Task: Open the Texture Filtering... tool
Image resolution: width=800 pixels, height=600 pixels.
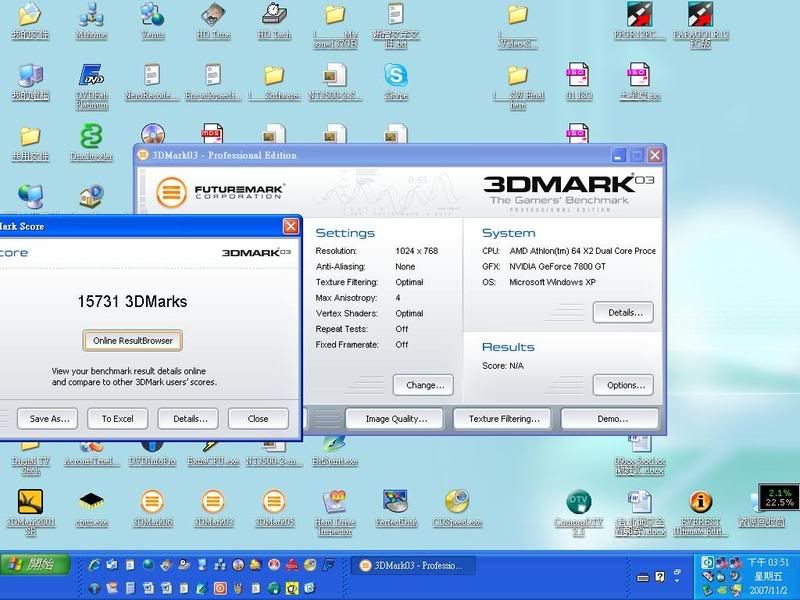Action: click(x=503, y=418)
